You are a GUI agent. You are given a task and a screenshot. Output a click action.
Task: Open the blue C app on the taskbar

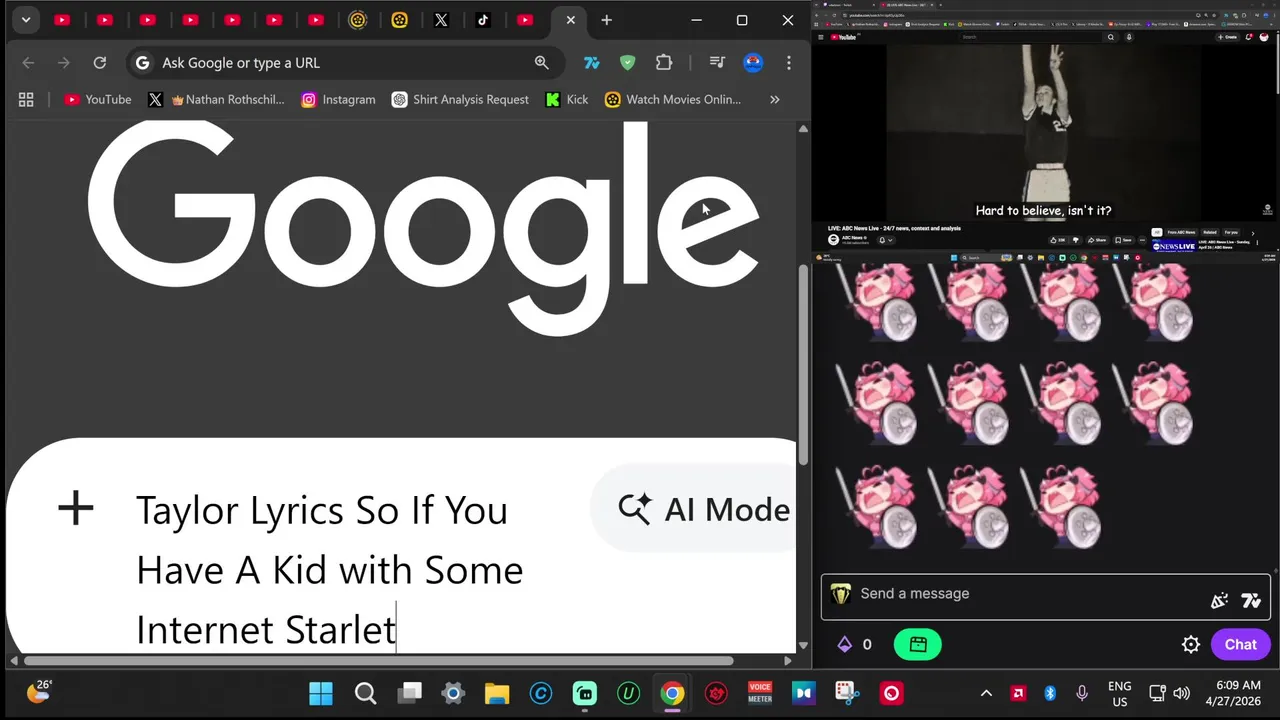541,693
